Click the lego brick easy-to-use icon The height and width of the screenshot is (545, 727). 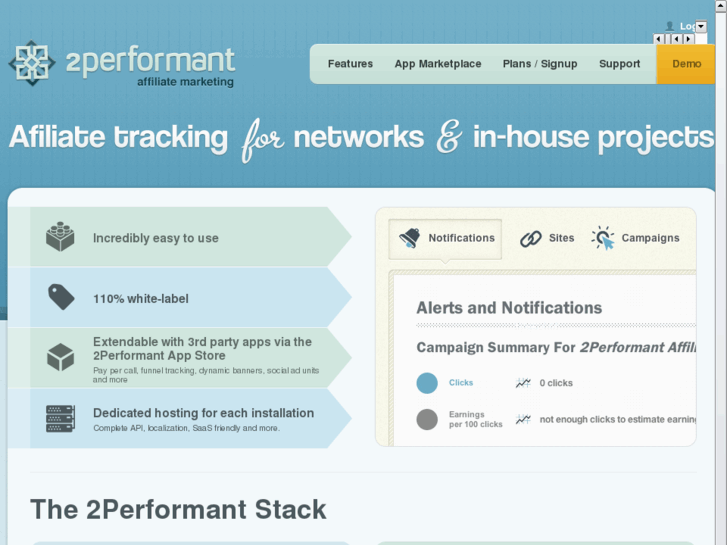point(60,237)
